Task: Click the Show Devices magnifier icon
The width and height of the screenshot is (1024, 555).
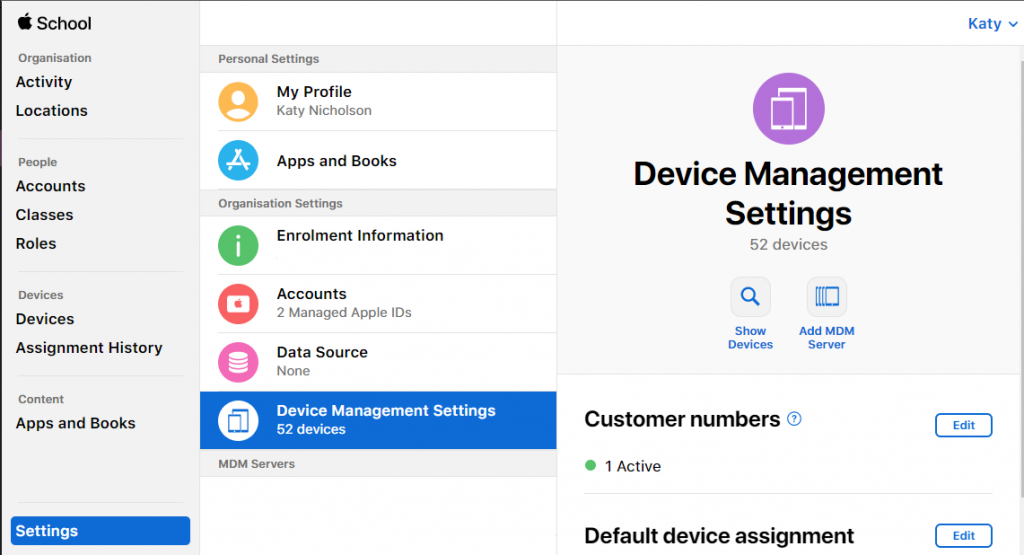Action: [x=750, y=297]
